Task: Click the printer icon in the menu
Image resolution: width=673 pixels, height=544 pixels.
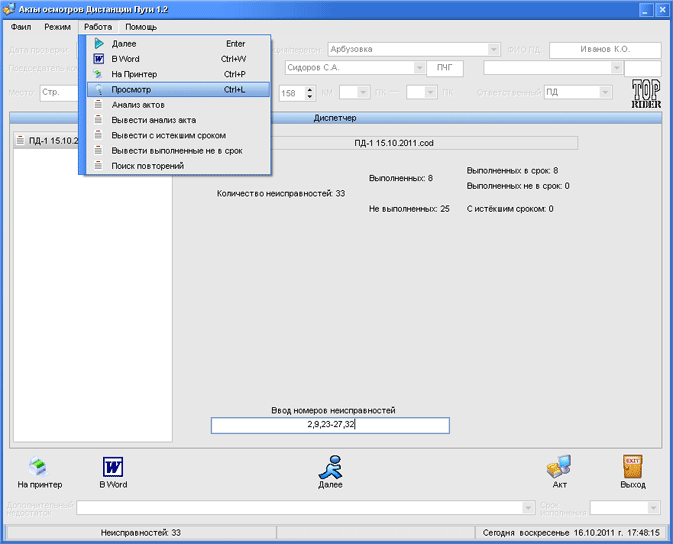Action: tap(99, 74)
